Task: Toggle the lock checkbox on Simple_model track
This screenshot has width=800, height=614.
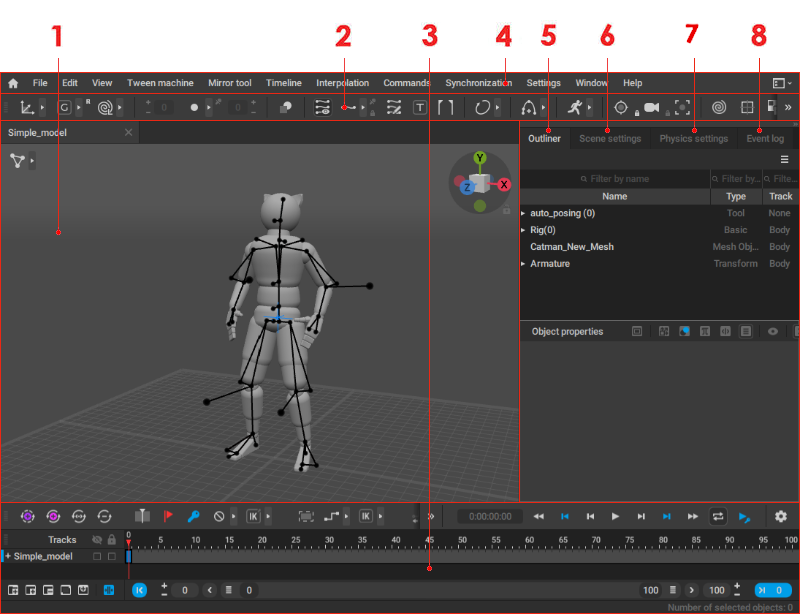Action: (113, 556)
